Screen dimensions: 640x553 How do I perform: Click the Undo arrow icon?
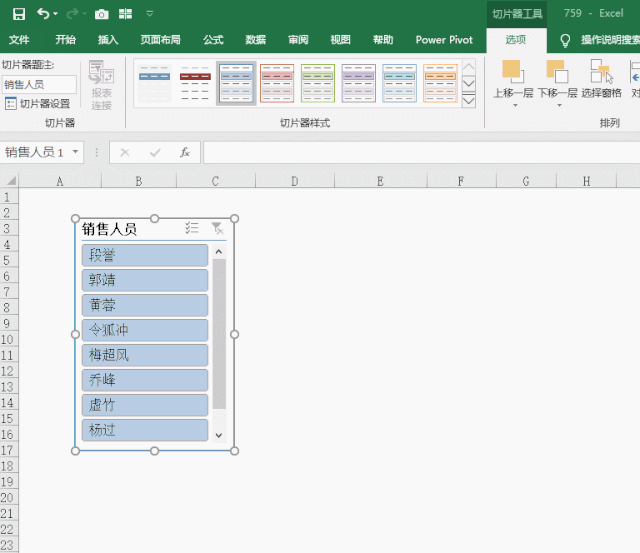tap(43, 14)
